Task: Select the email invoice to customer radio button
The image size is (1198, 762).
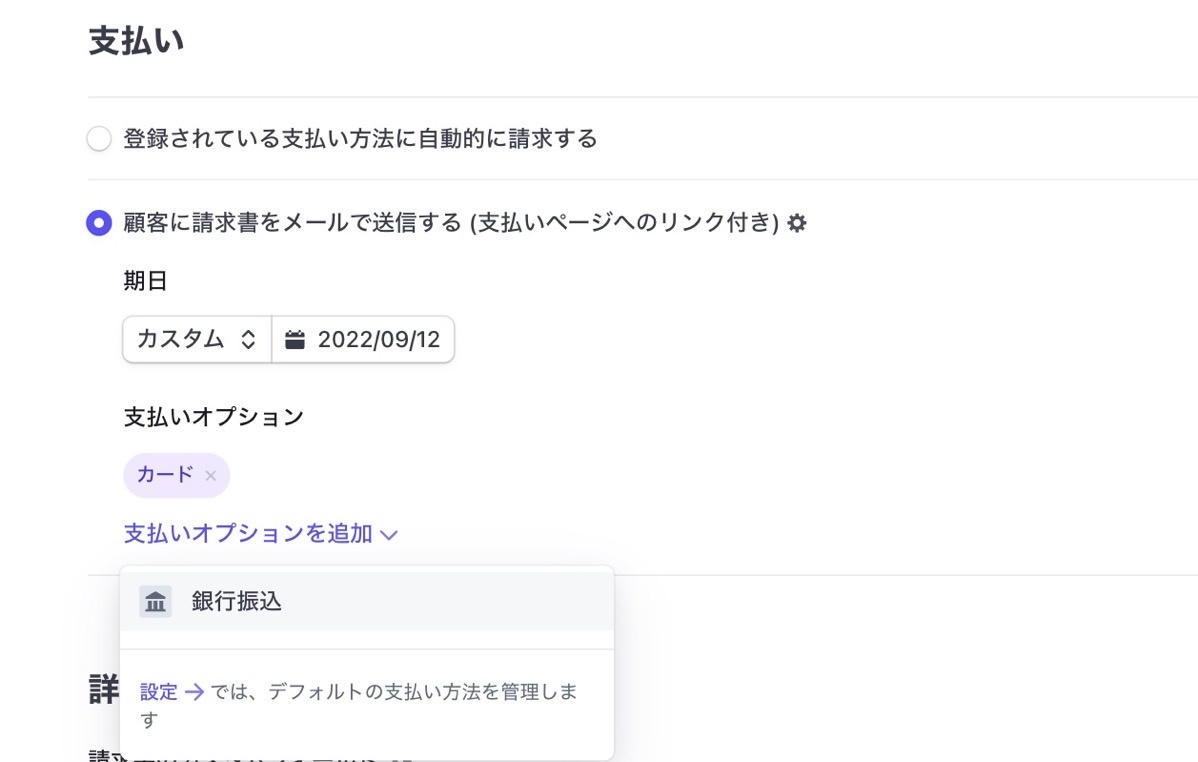Action: point(99,223)
